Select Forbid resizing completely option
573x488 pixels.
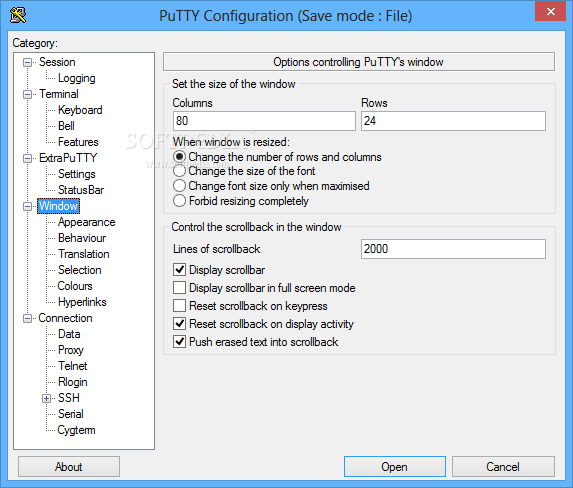241,201
